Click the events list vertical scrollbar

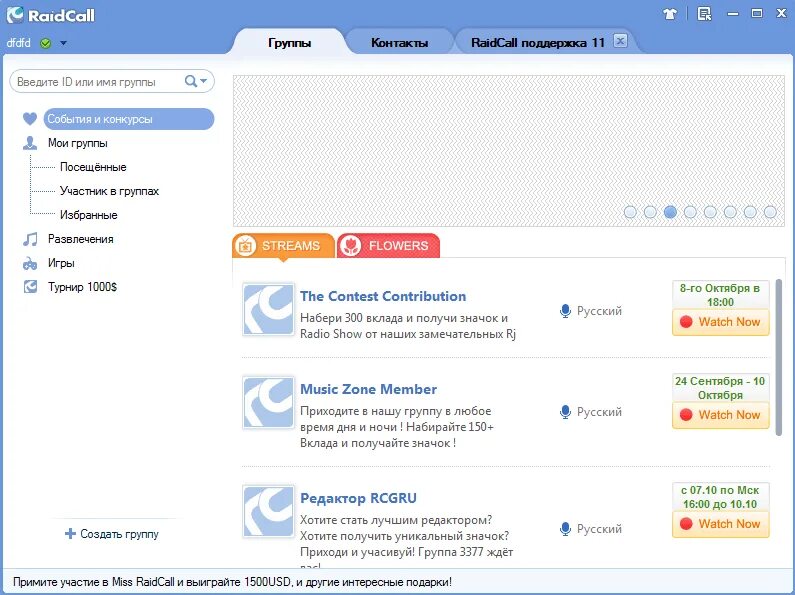[x=779, y=357]
